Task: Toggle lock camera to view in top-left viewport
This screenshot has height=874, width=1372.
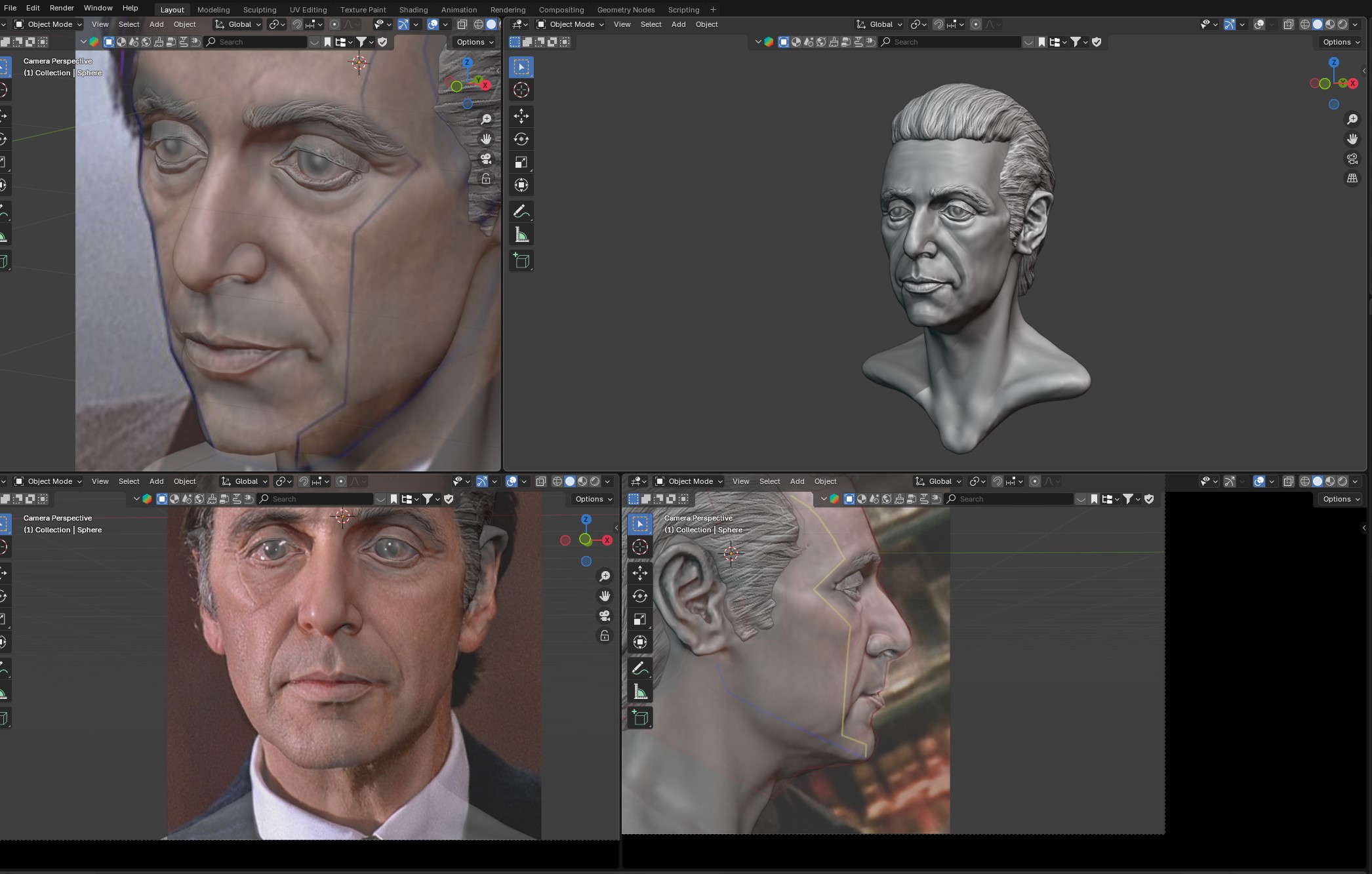Action: (x=486, y=179)
